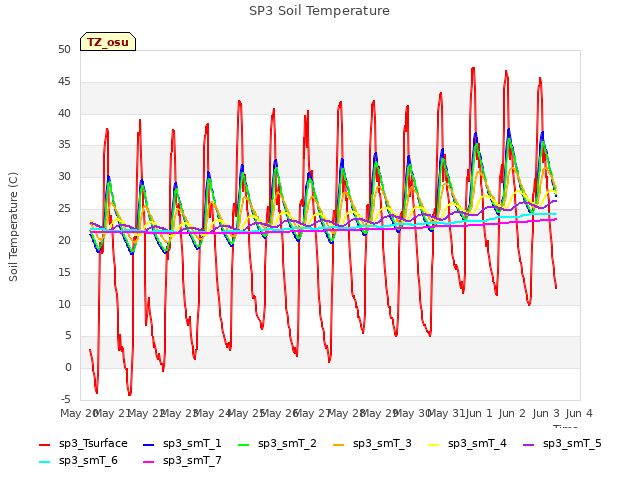Click the 20 y-axis tick label
The height and width of the screenshot is (480, 640).
click(64, 240)
